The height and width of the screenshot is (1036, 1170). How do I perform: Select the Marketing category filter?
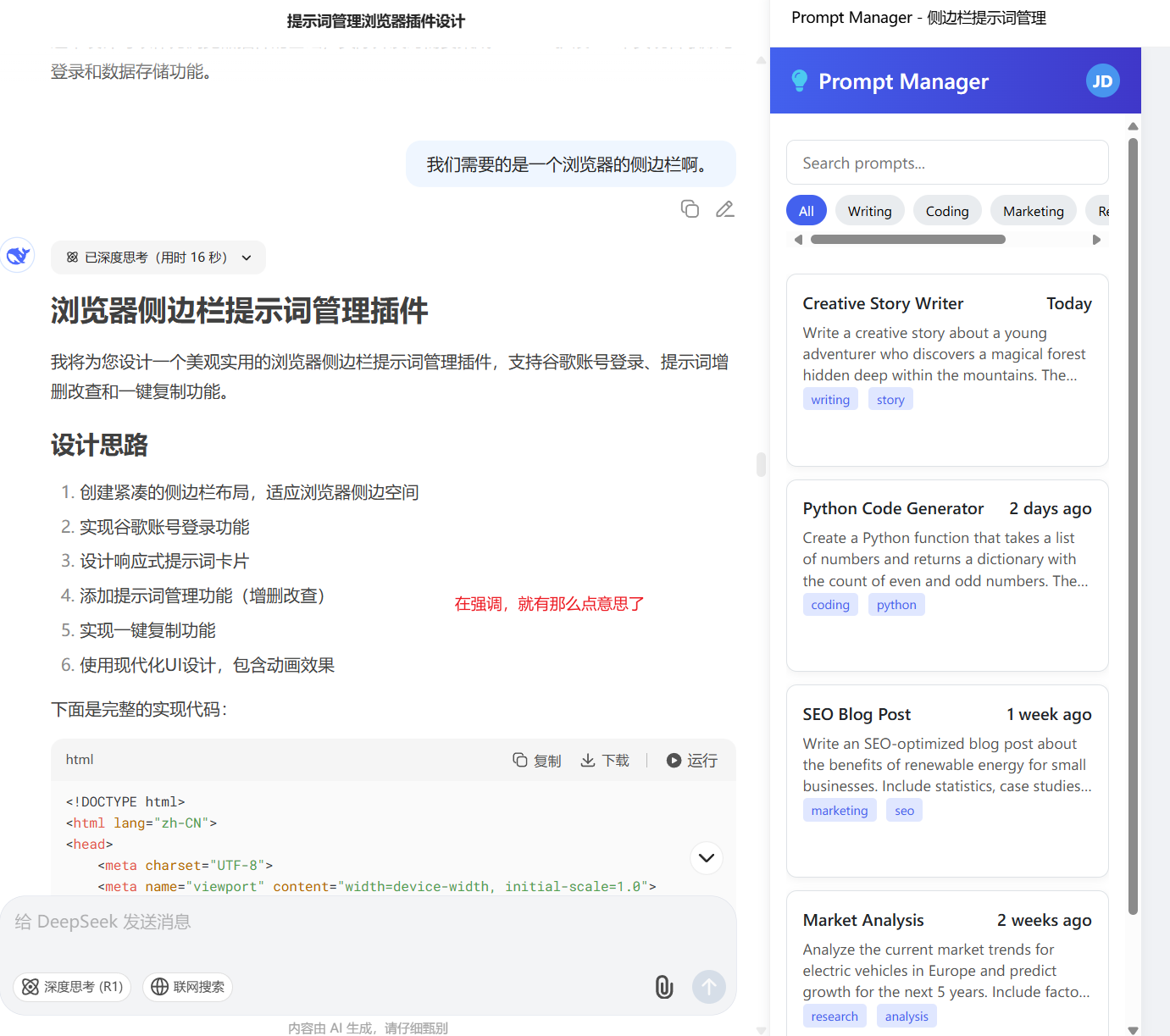[x=1034, y=211]
